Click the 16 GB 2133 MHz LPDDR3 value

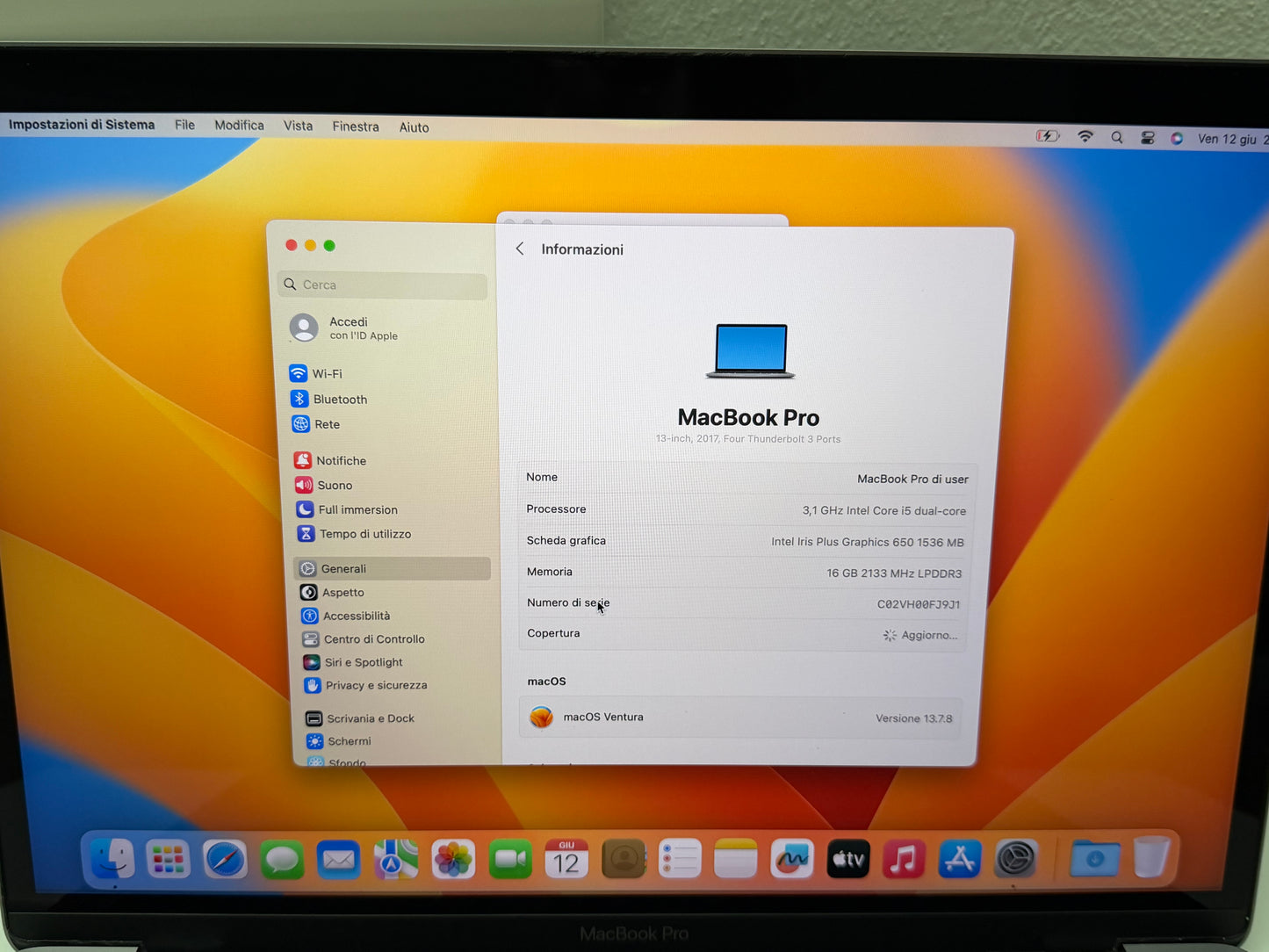tap(894, 573)
